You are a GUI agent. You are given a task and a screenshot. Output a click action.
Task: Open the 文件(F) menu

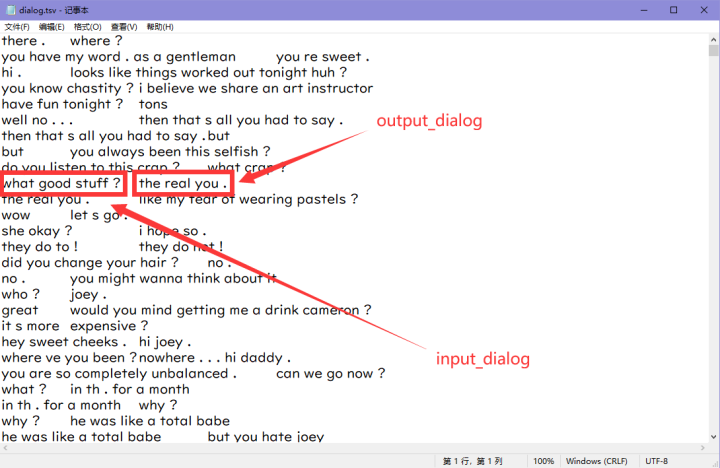17,27
